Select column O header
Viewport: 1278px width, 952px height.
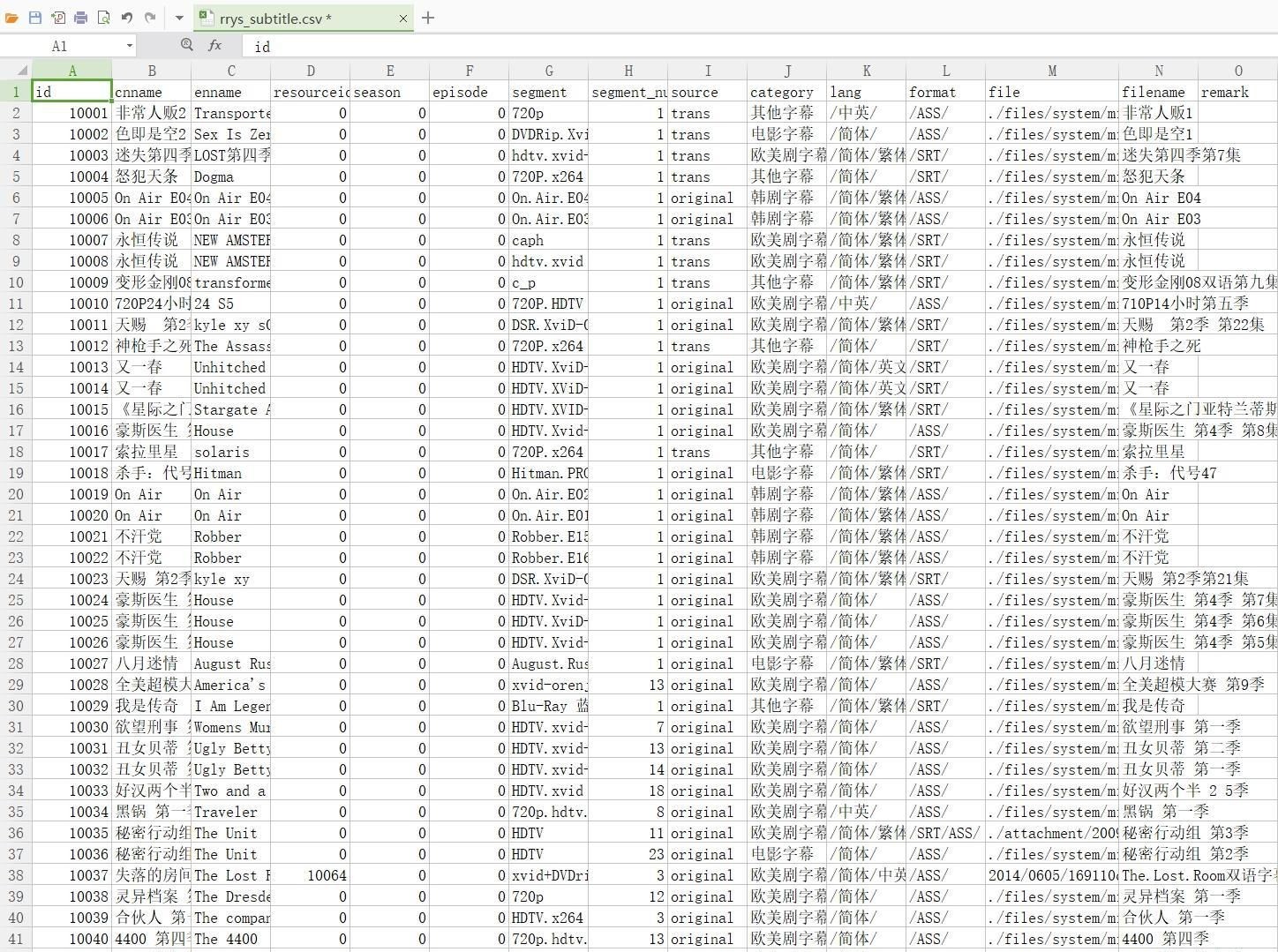1238,71
